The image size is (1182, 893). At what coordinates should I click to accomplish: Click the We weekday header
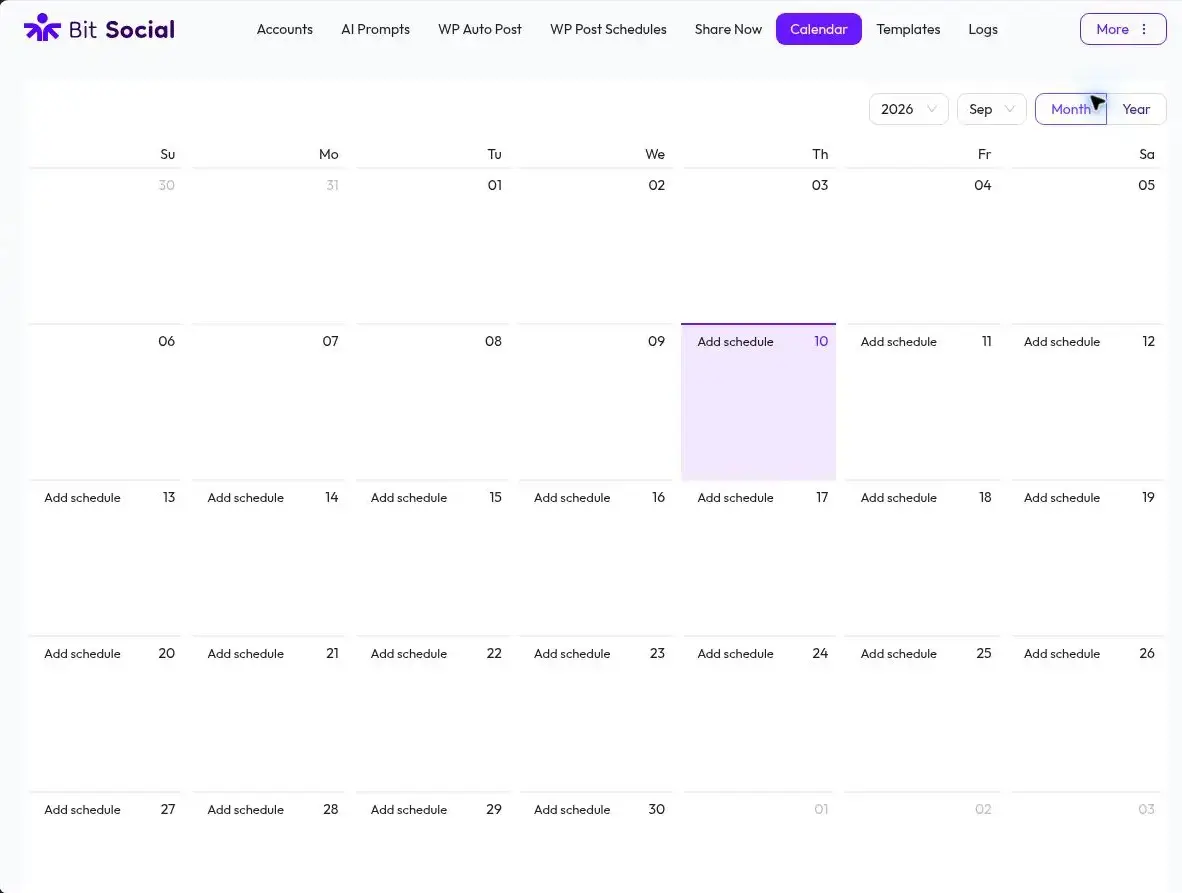tap(654, 154)
